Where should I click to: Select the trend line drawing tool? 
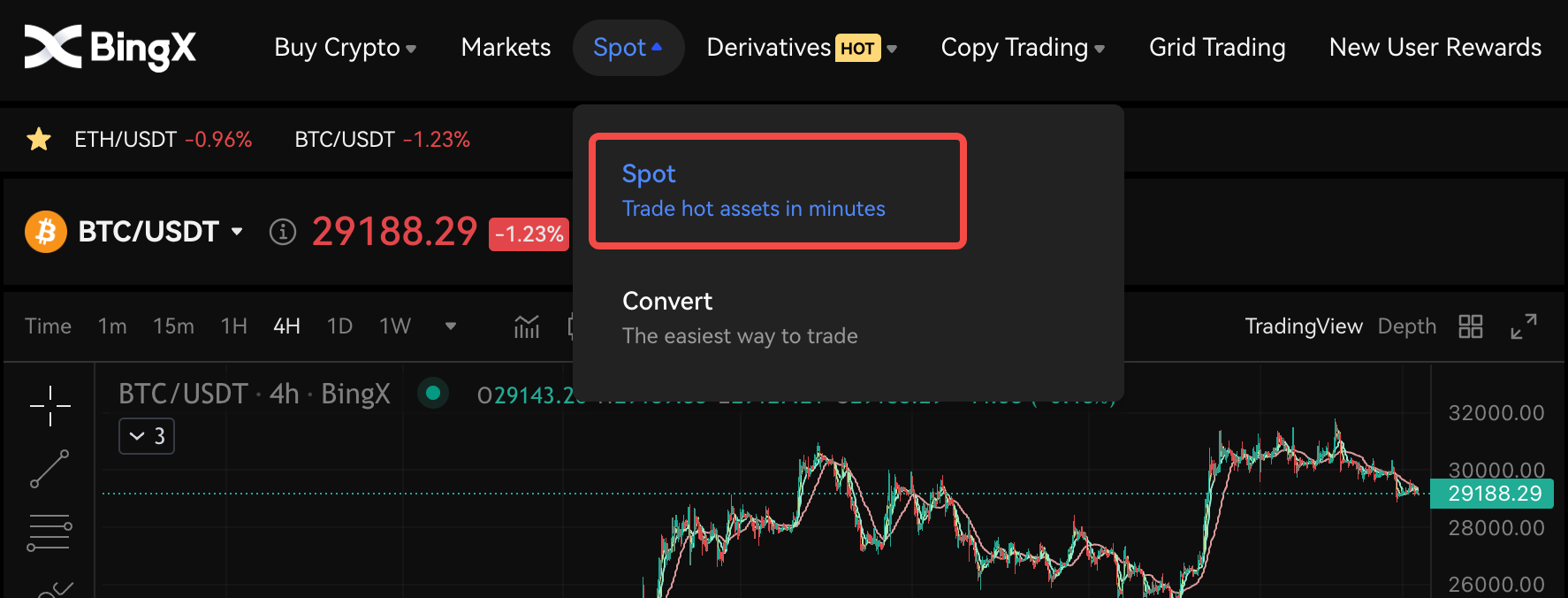click(x=50, y=469)
